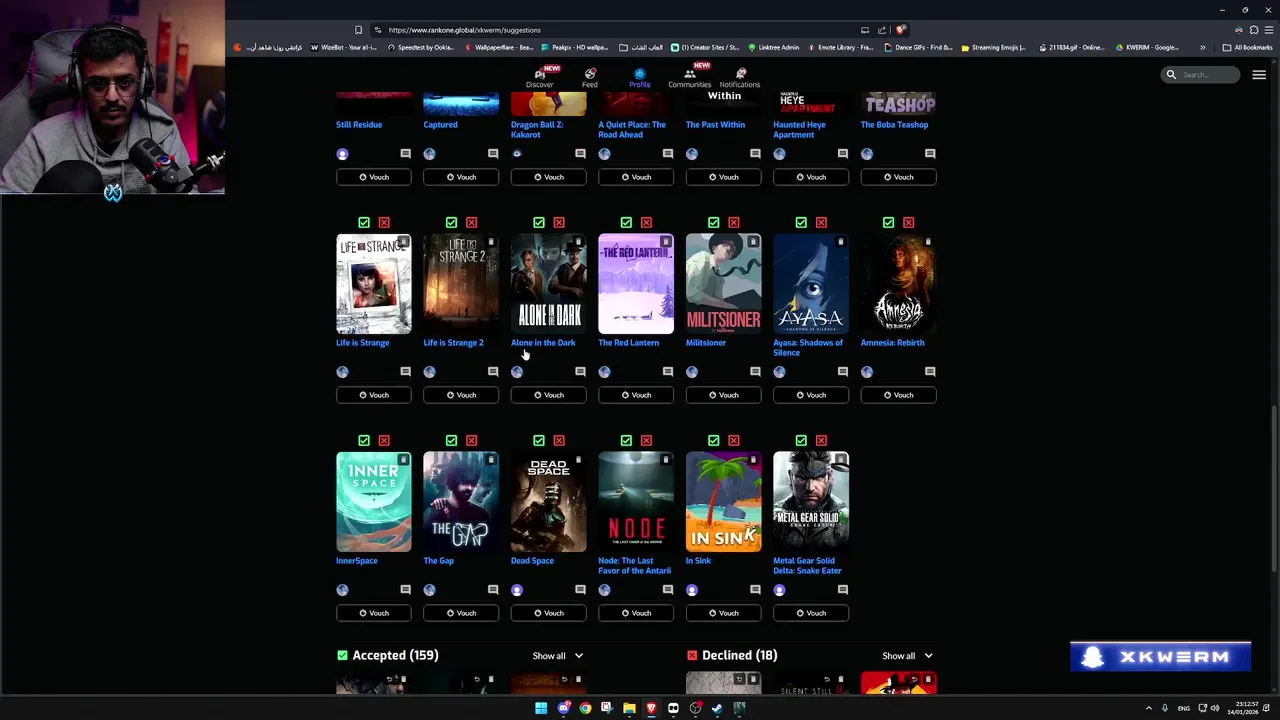
Task: Open comment icon under Alone in the Dark
Action: click(580, 372)
